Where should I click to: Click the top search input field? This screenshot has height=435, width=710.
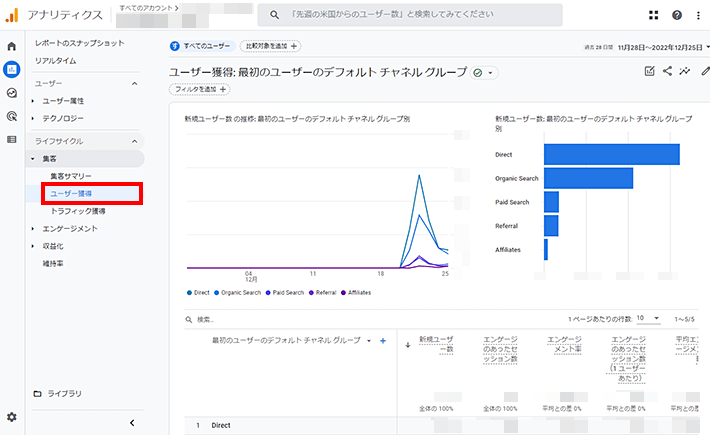(410, 15)
